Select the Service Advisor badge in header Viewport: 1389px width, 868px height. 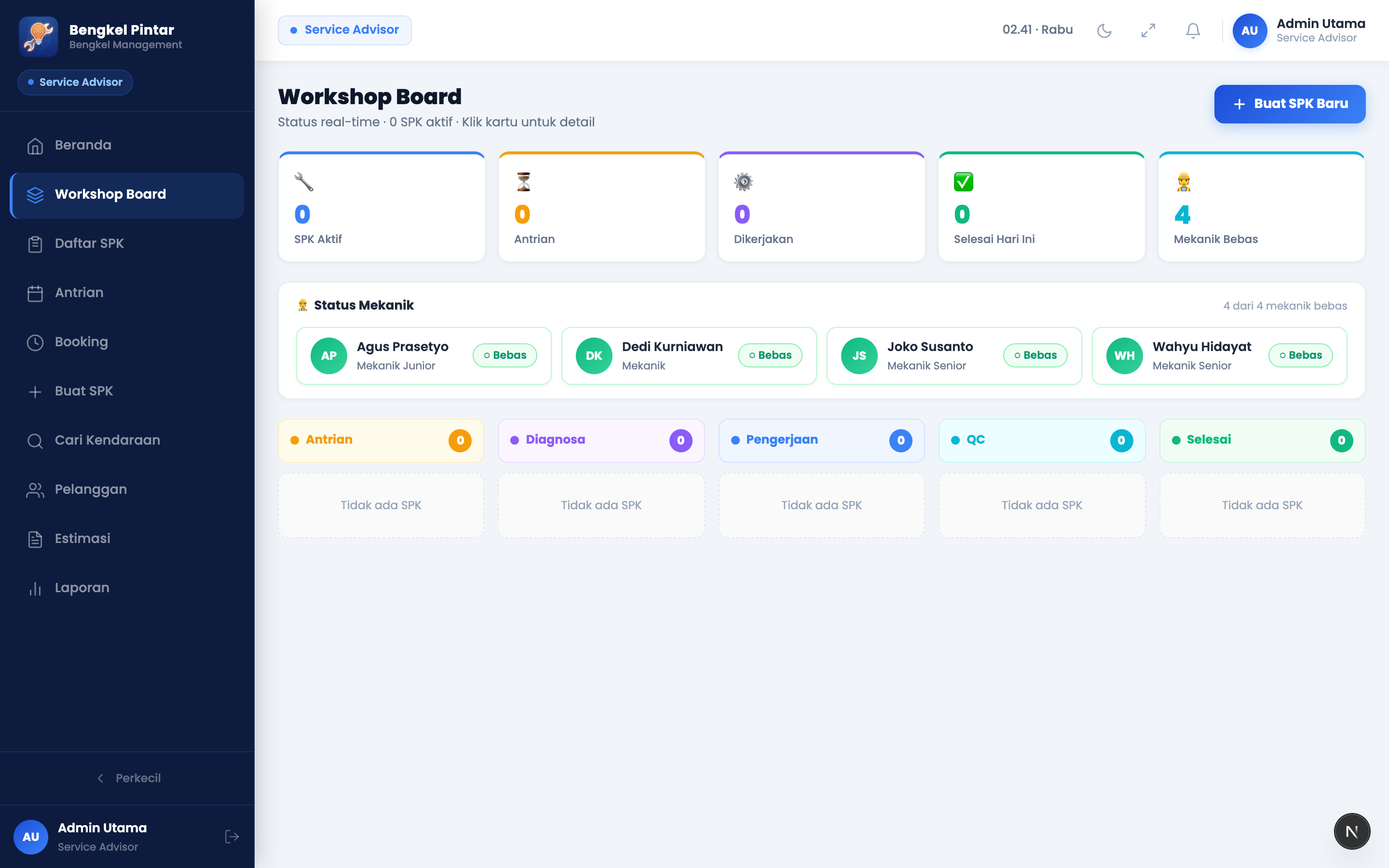(x=344, y=30)
